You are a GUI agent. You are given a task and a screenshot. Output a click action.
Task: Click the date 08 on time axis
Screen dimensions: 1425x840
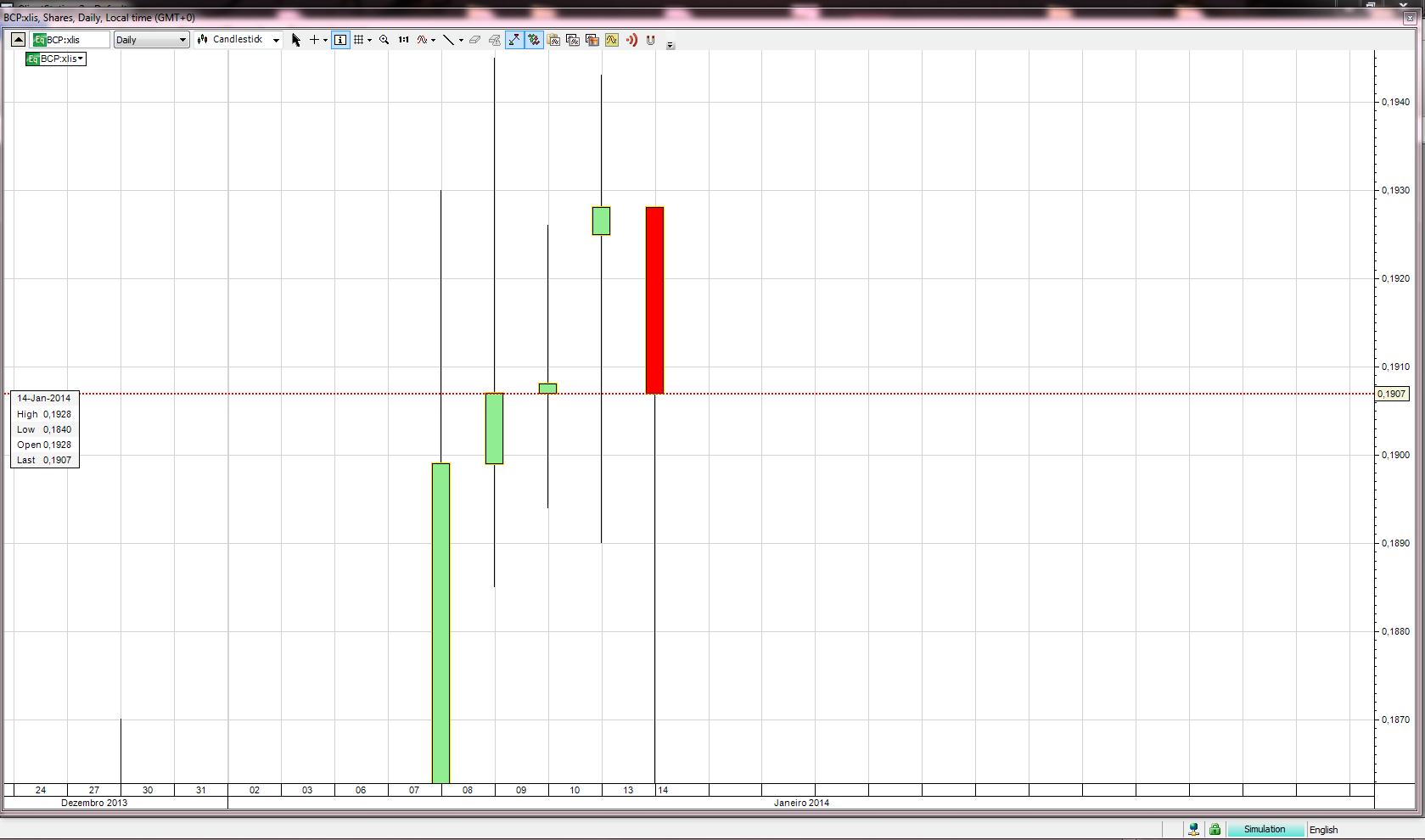point(468,790)
